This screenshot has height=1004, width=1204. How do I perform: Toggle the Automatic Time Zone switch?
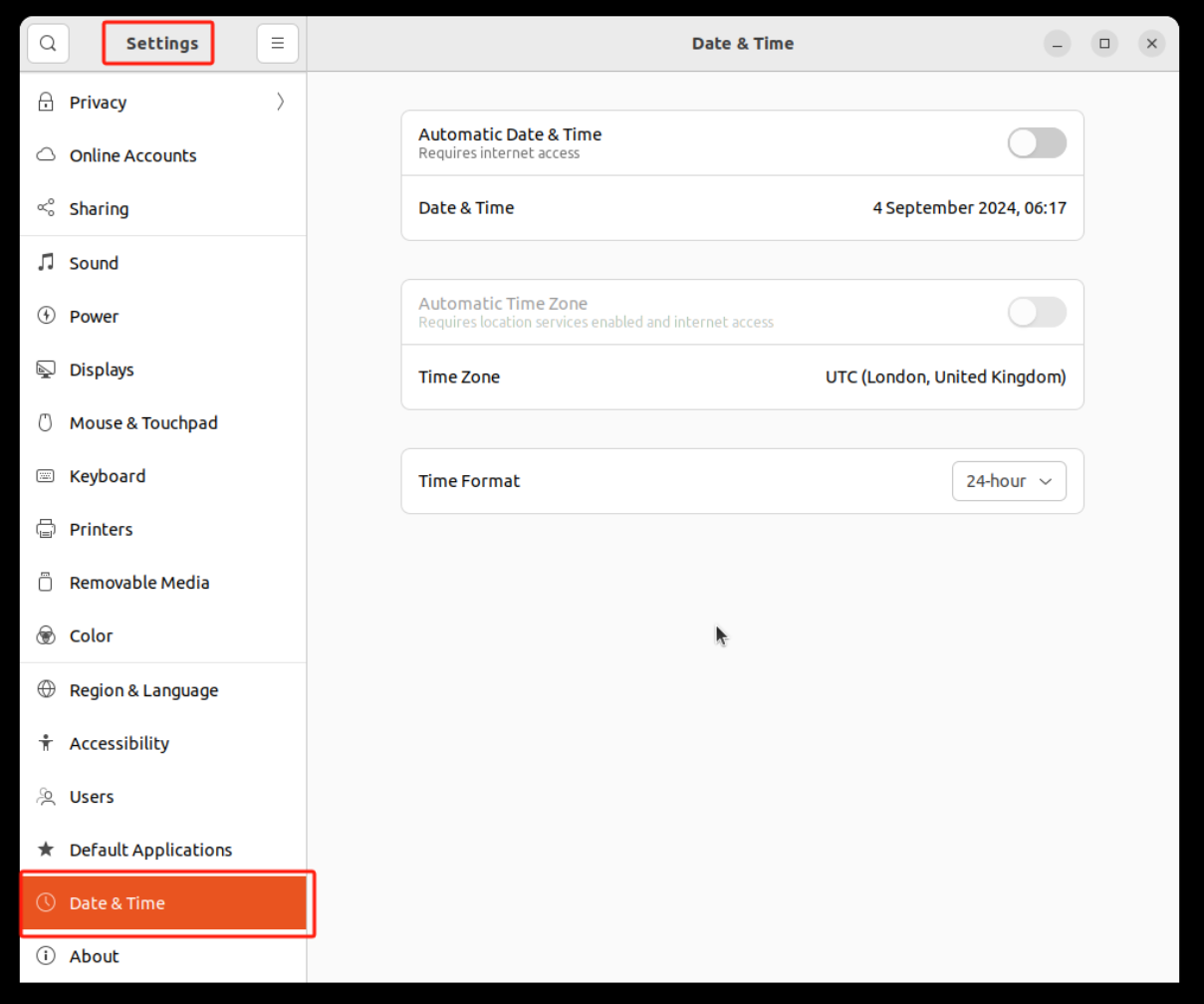[1036, 313]
